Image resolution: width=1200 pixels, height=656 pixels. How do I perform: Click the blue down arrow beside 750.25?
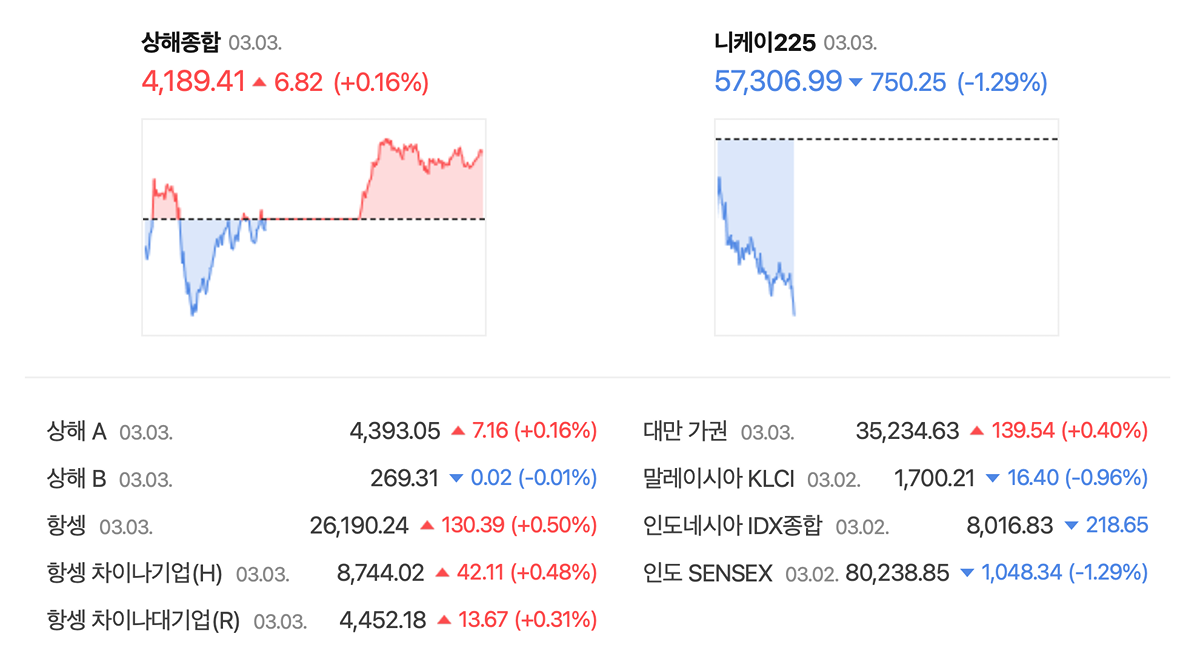855,83
